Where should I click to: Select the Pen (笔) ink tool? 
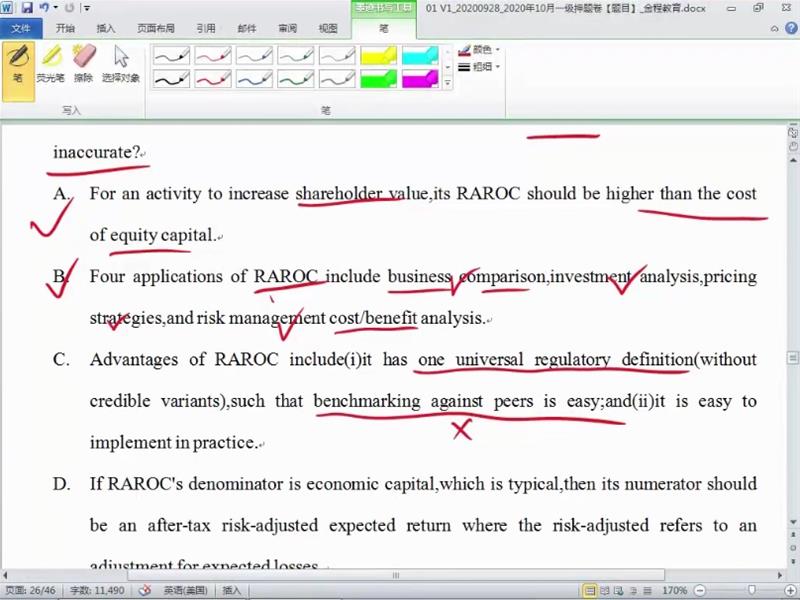tap(18, 65)
